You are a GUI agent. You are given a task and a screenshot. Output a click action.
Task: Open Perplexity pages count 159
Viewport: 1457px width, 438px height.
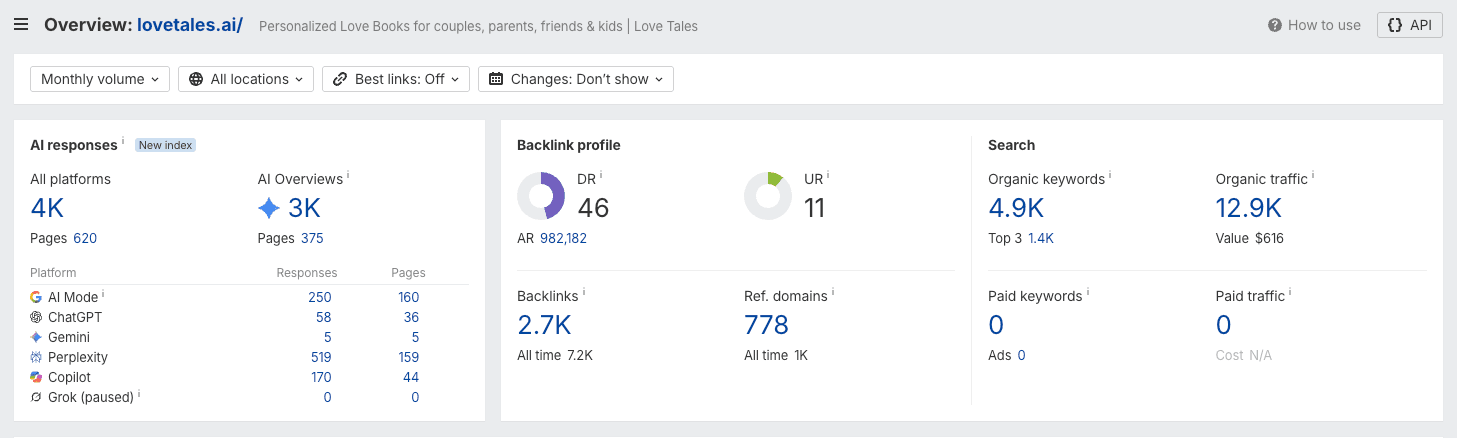coord(408,357)
